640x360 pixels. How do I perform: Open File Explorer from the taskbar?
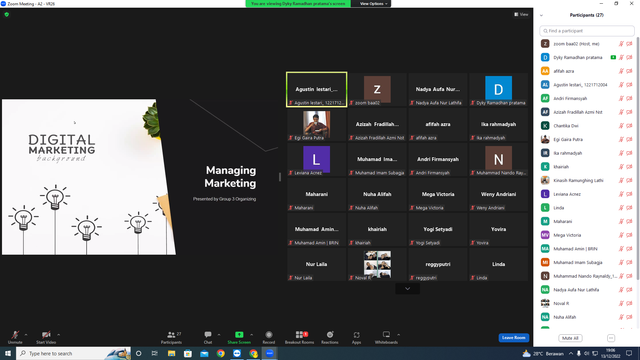171,353
